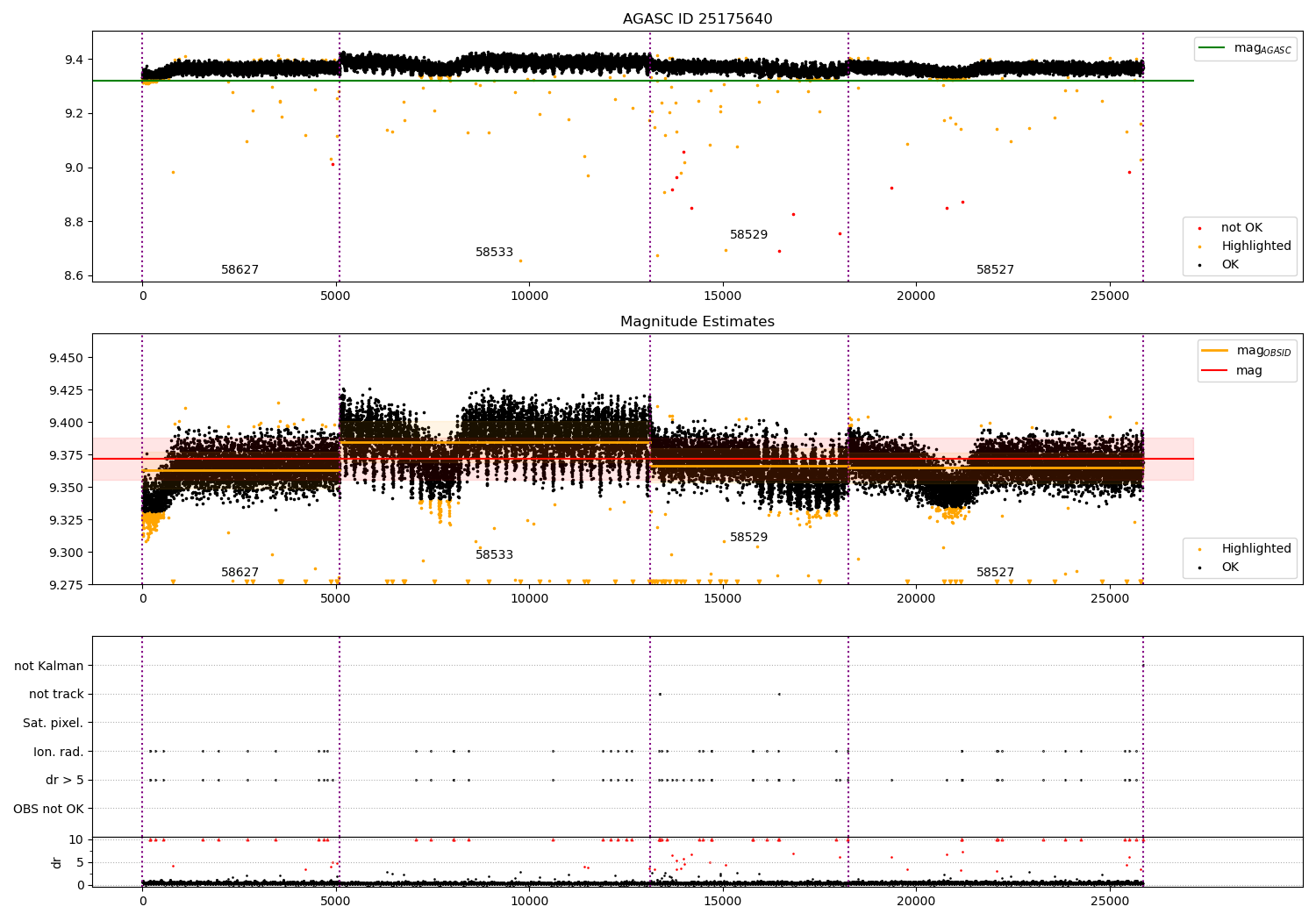Click obsid label 58627 in the top plot
This screenshot has height=921, width=1316.
[x=240, y=270]
